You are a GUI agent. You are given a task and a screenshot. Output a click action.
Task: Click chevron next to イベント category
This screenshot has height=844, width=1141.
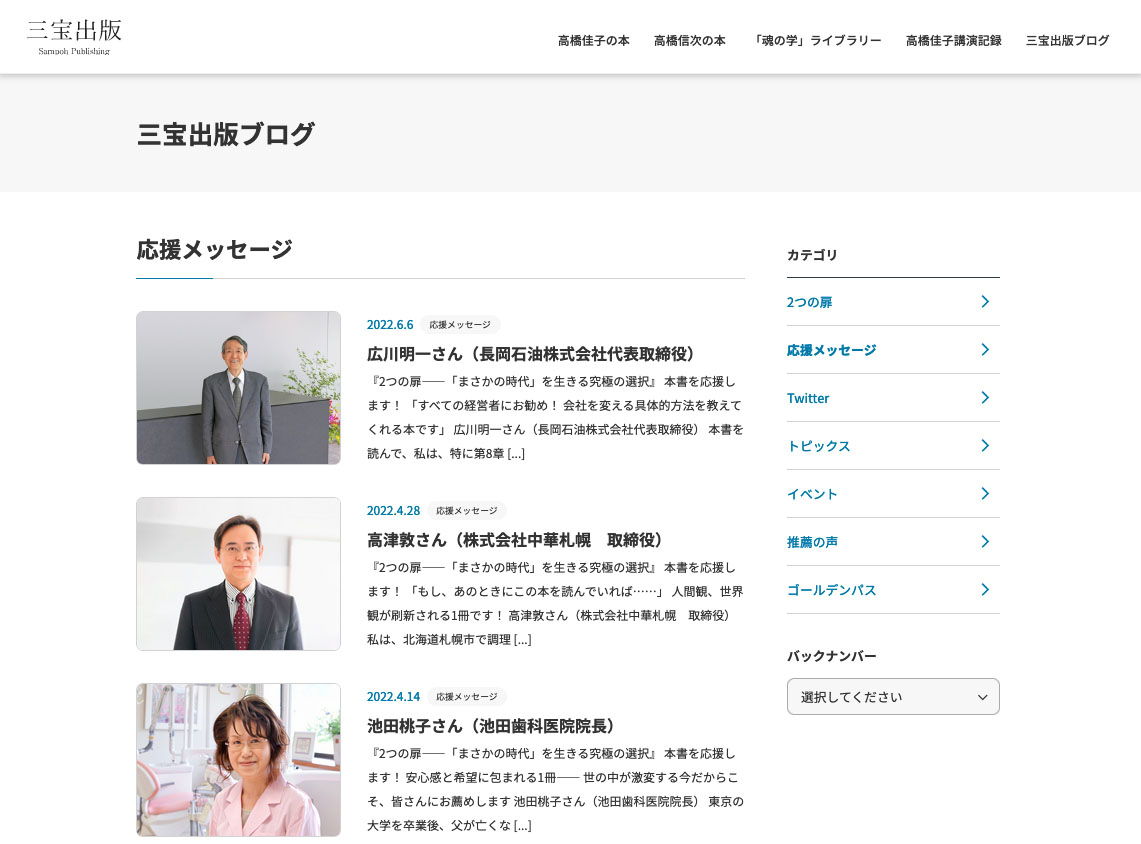click(x=985, y=493)
